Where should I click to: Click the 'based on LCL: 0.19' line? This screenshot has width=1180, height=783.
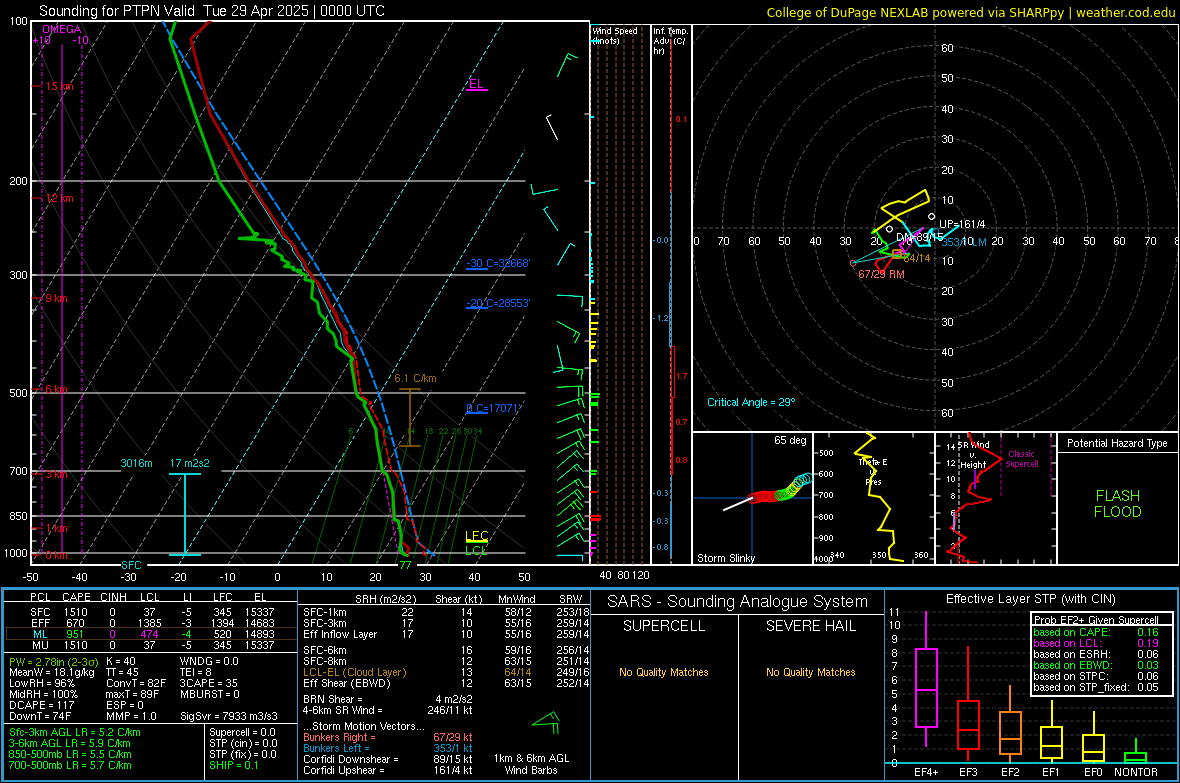(x=1096, y=643)
